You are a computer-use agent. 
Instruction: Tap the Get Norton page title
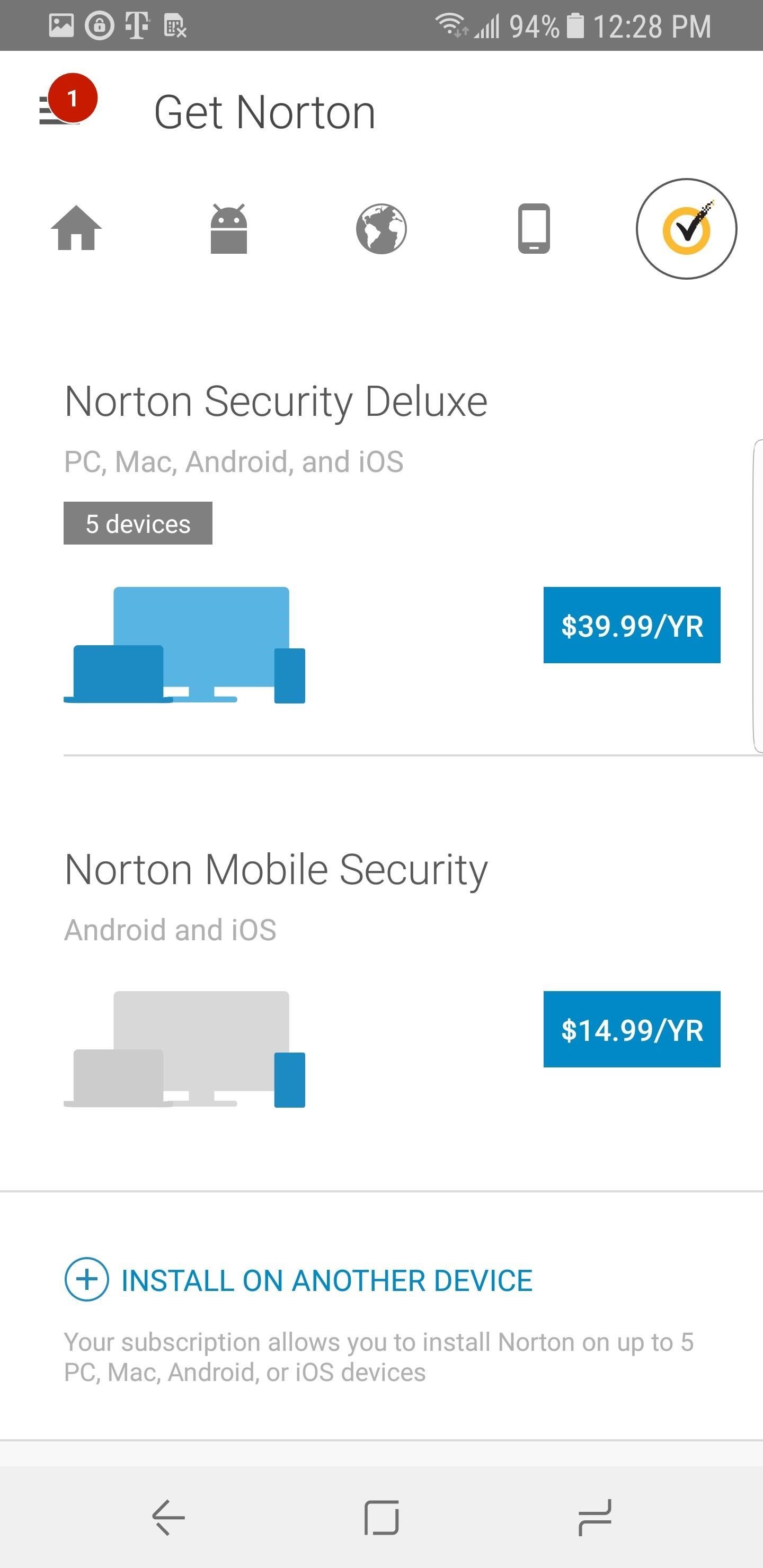(264, 113)
